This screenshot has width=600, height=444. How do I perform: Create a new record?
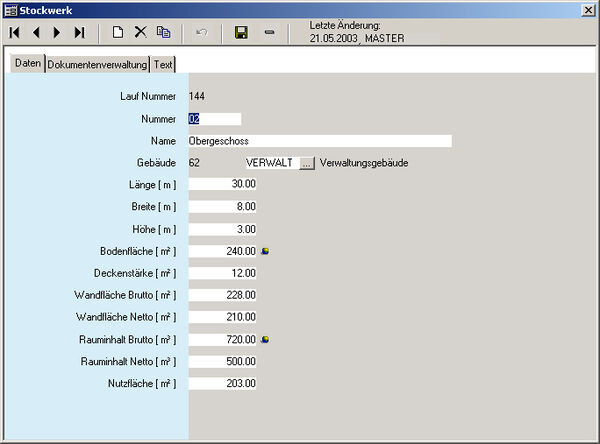[x=118, y=33]
